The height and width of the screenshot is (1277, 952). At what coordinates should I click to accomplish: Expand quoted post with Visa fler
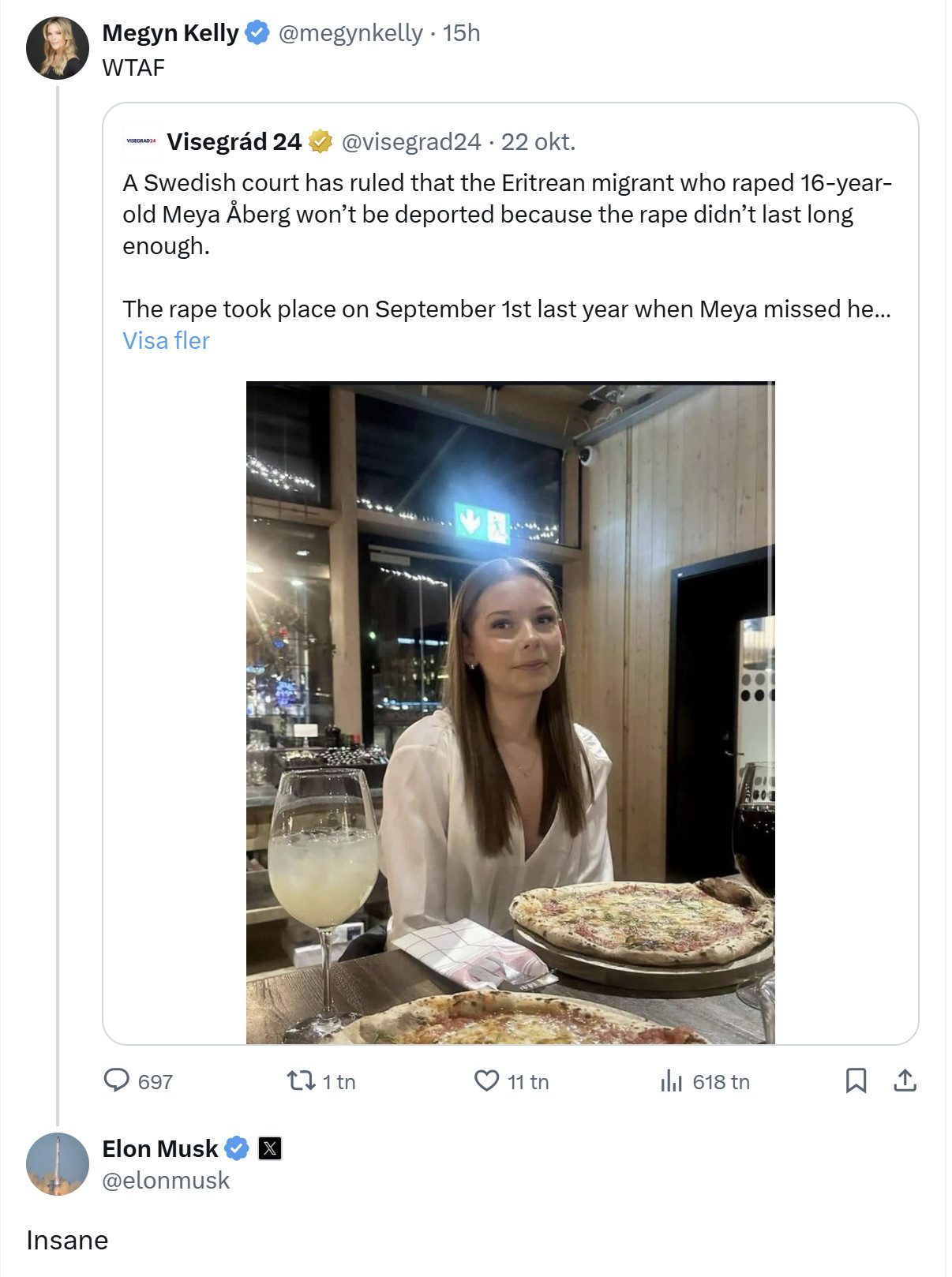click(166, 340)
